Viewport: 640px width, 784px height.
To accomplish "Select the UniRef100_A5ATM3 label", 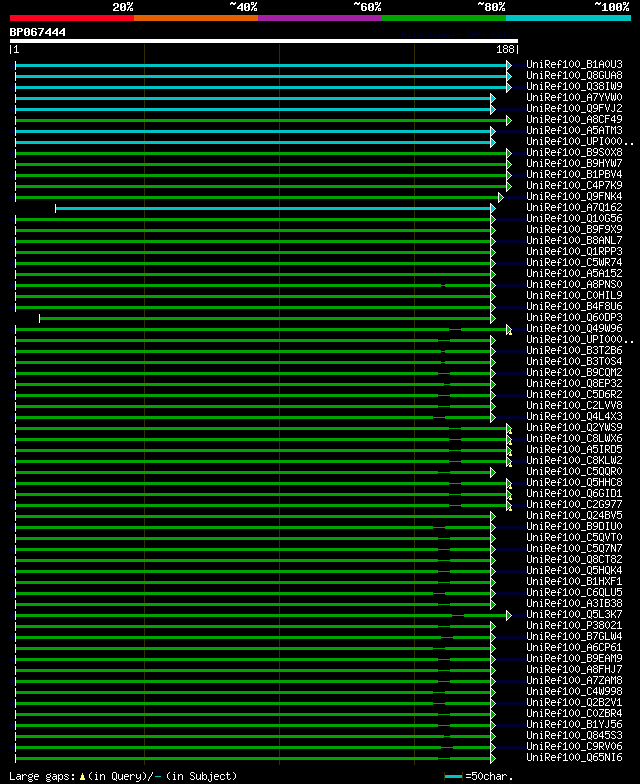I will (574, 130).
